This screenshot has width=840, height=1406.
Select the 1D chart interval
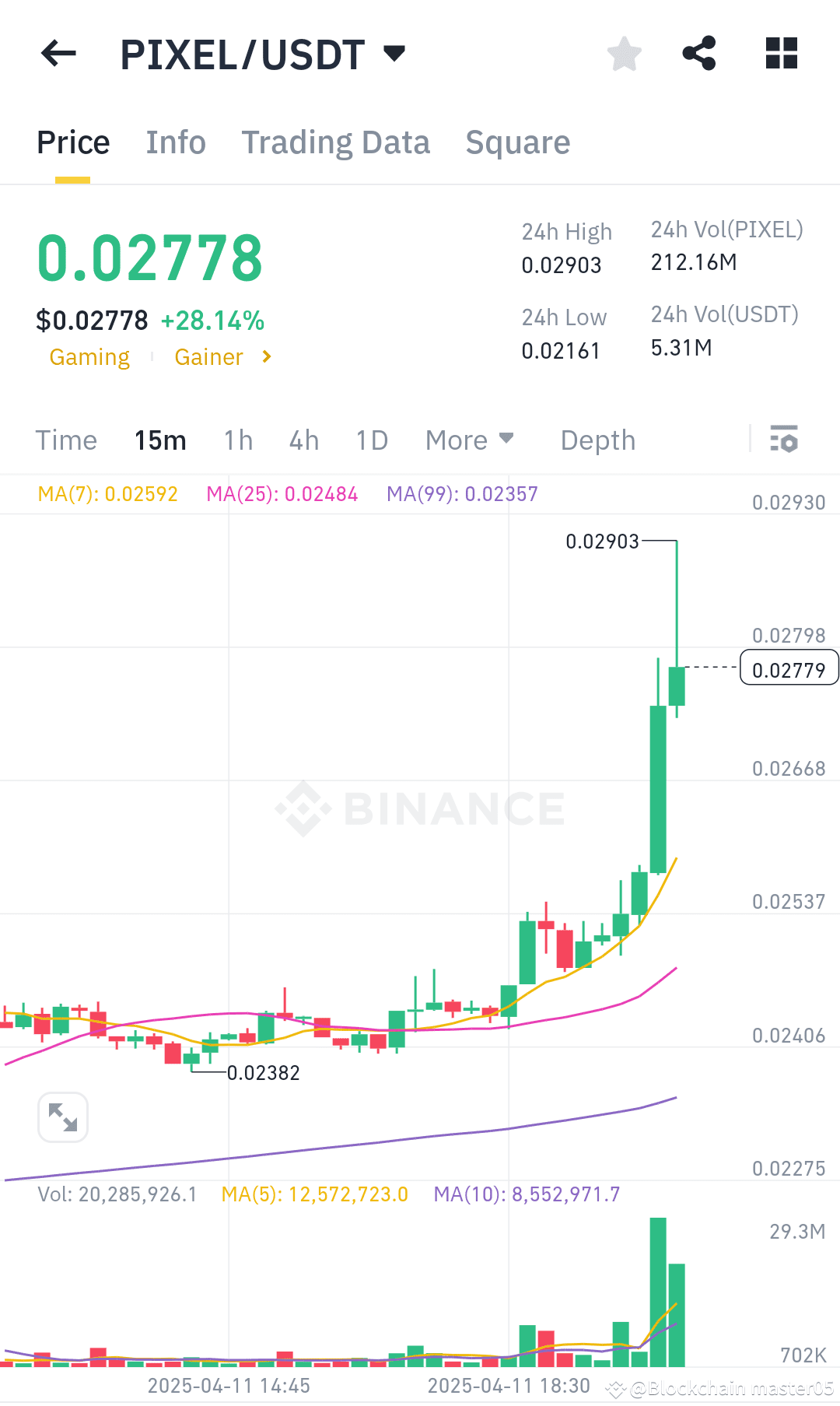371,440
